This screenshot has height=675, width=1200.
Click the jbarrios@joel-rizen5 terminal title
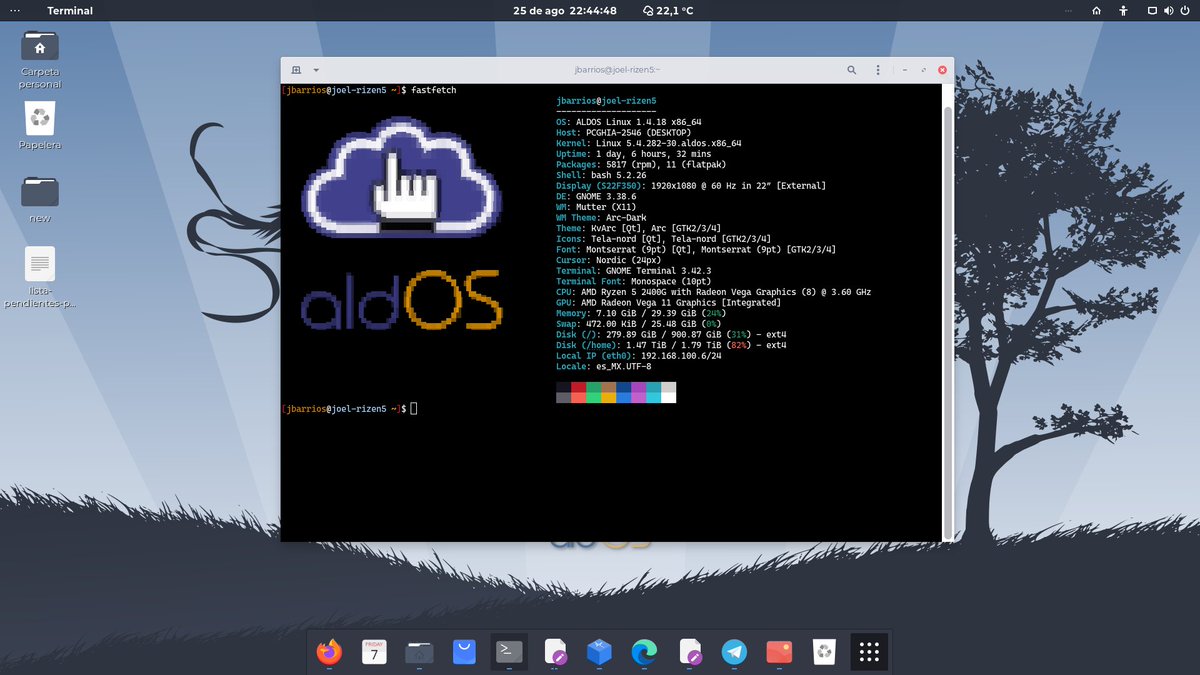(x=617, y=70)
